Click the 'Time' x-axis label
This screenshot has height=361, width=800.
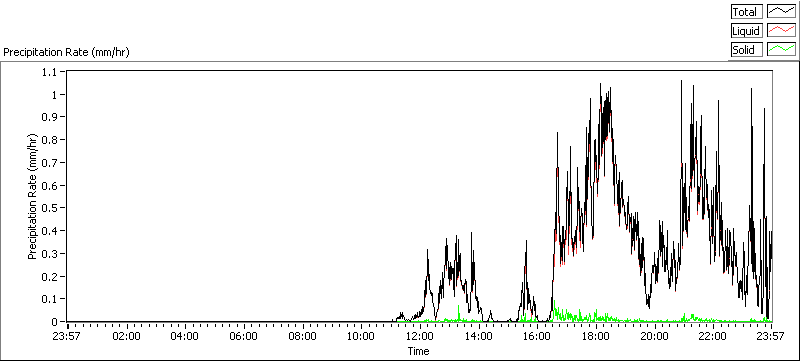(418, 351)
